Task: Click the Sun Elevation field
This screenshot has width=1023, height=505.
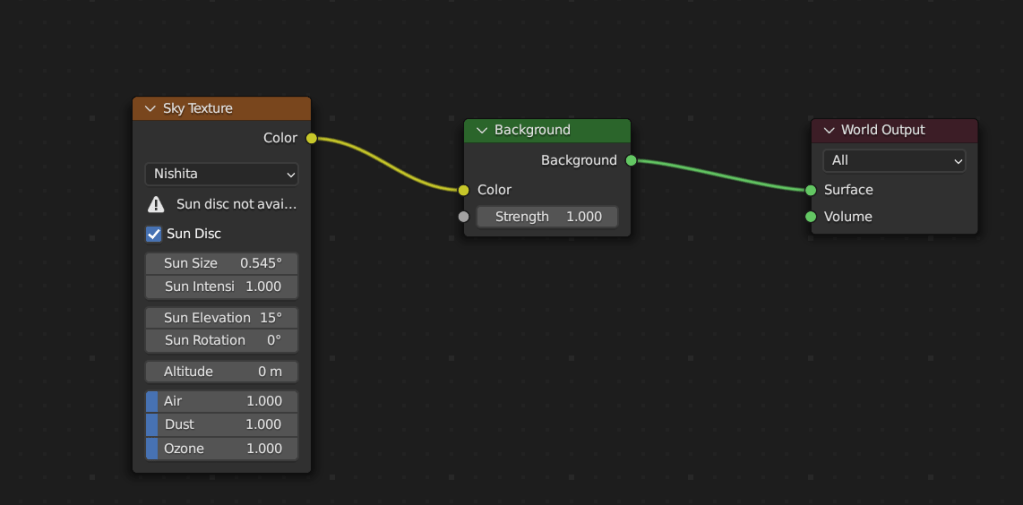Action: (221, 317)
